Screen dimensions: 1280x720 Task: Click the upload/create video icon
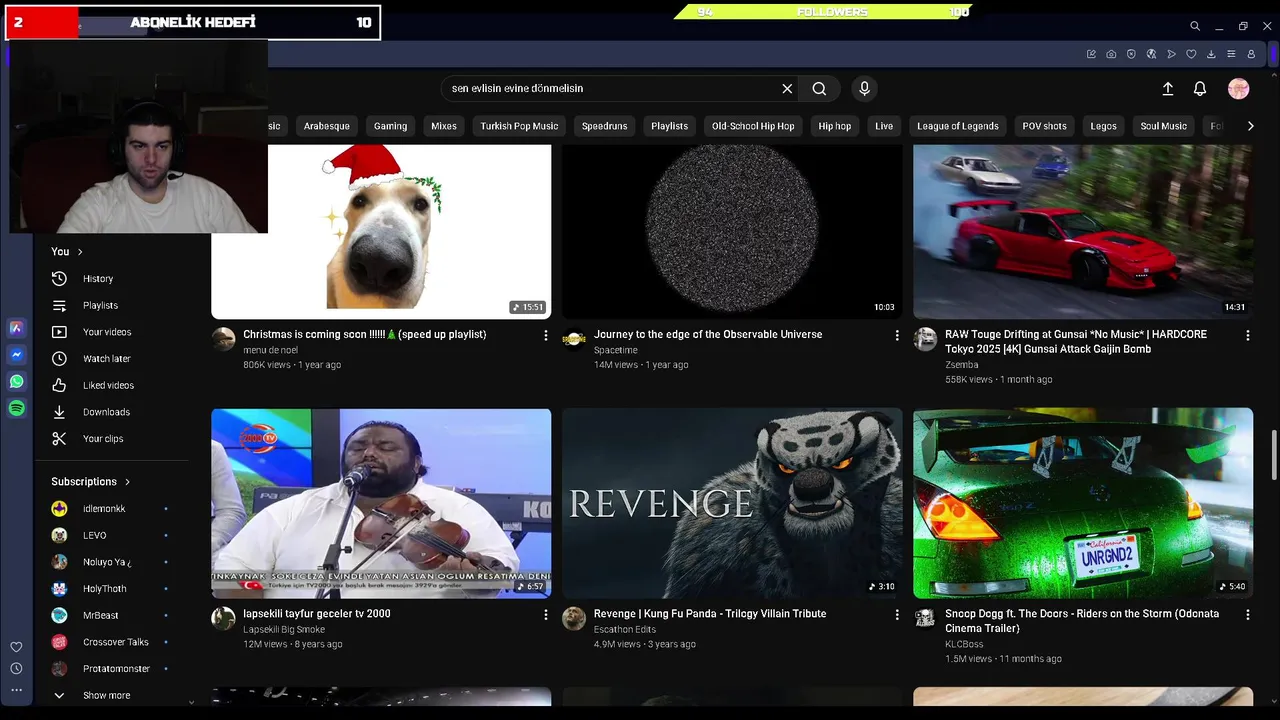tap(1167, 89)
